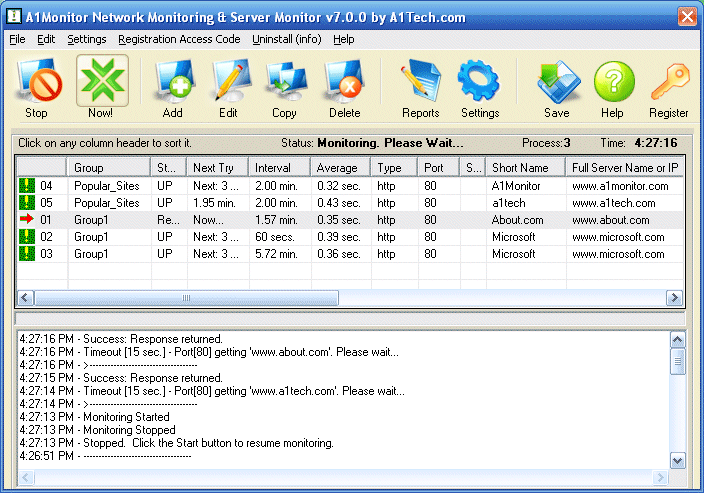704x493 pixels.
Task: Open the File menu
Action: coord(17,39)
